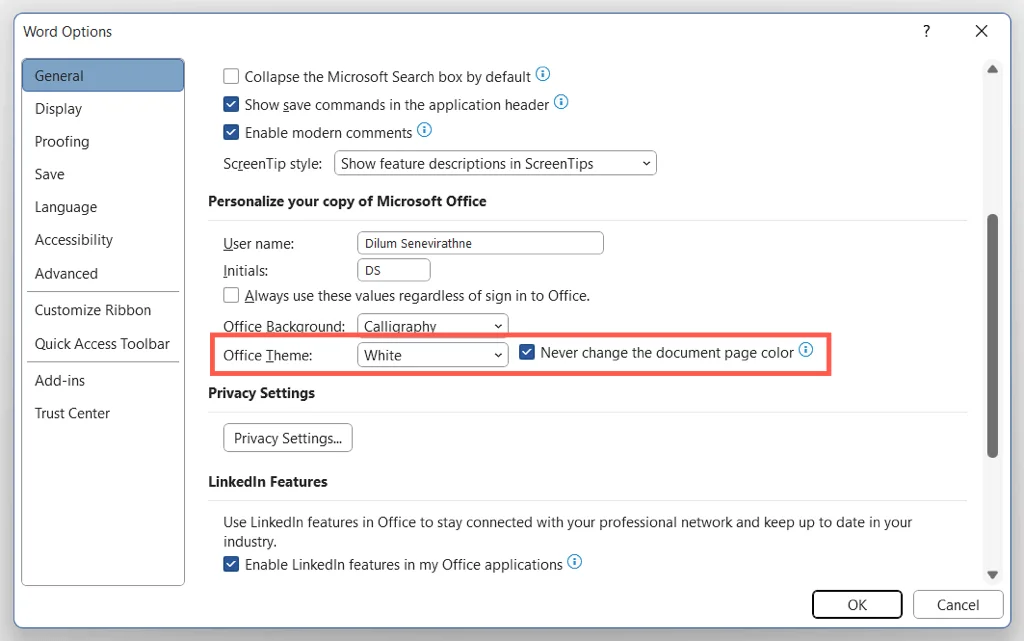Open the Office Background dropdown
This screenshot has height=641, width=1024.
pos(432,326)
